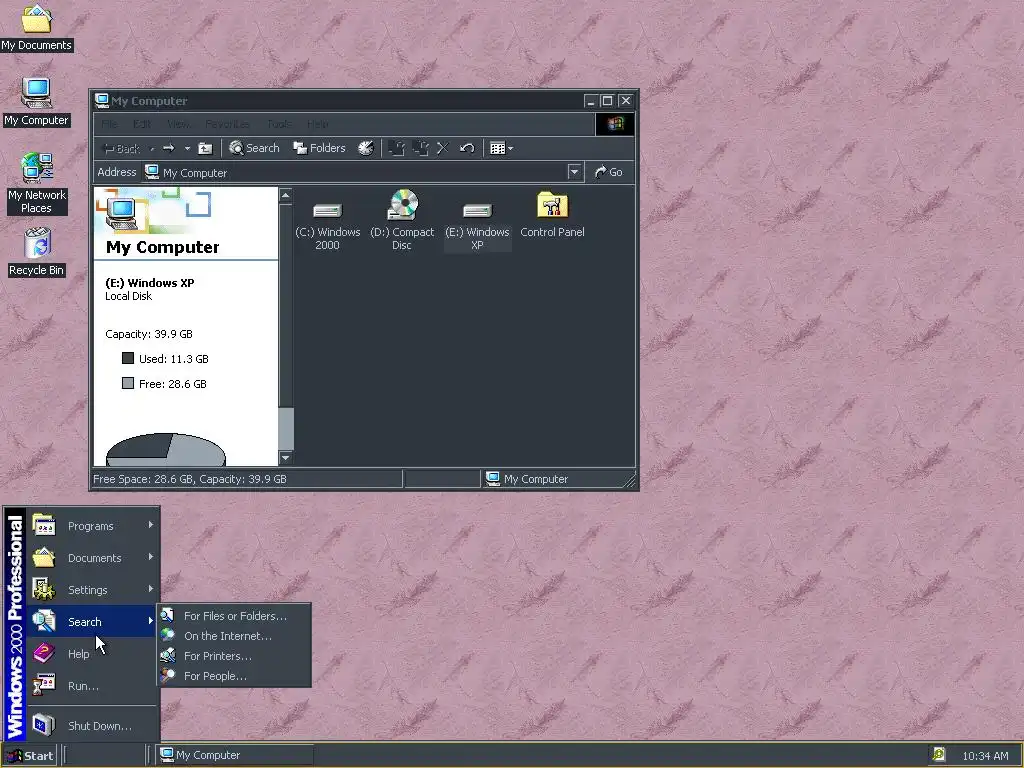The image size is (1024, 768).
Task: Go up one folder level
Action: pos(205,148)
